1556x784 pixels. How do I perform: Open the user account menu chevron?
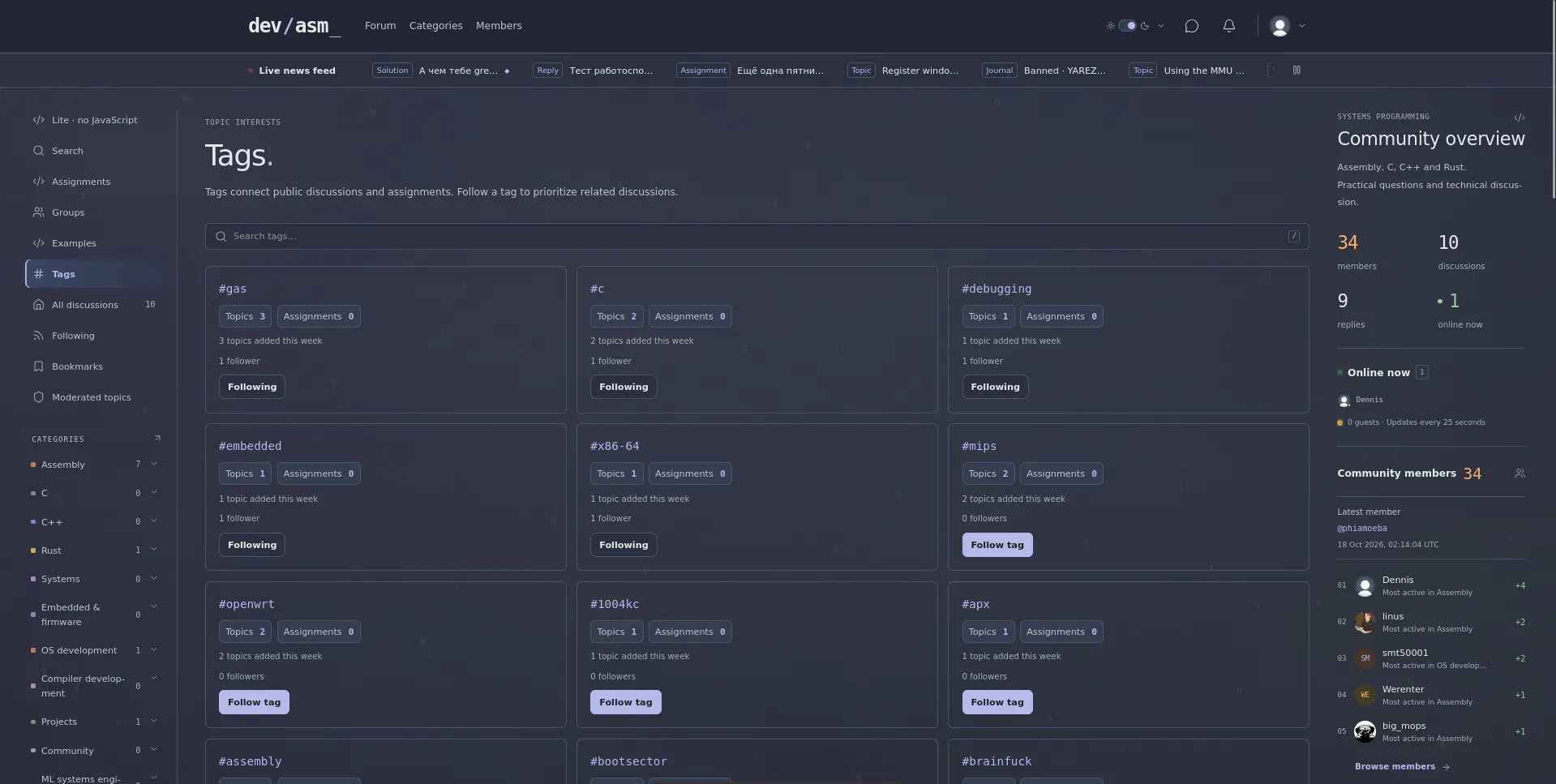[x=1302, y=26]
